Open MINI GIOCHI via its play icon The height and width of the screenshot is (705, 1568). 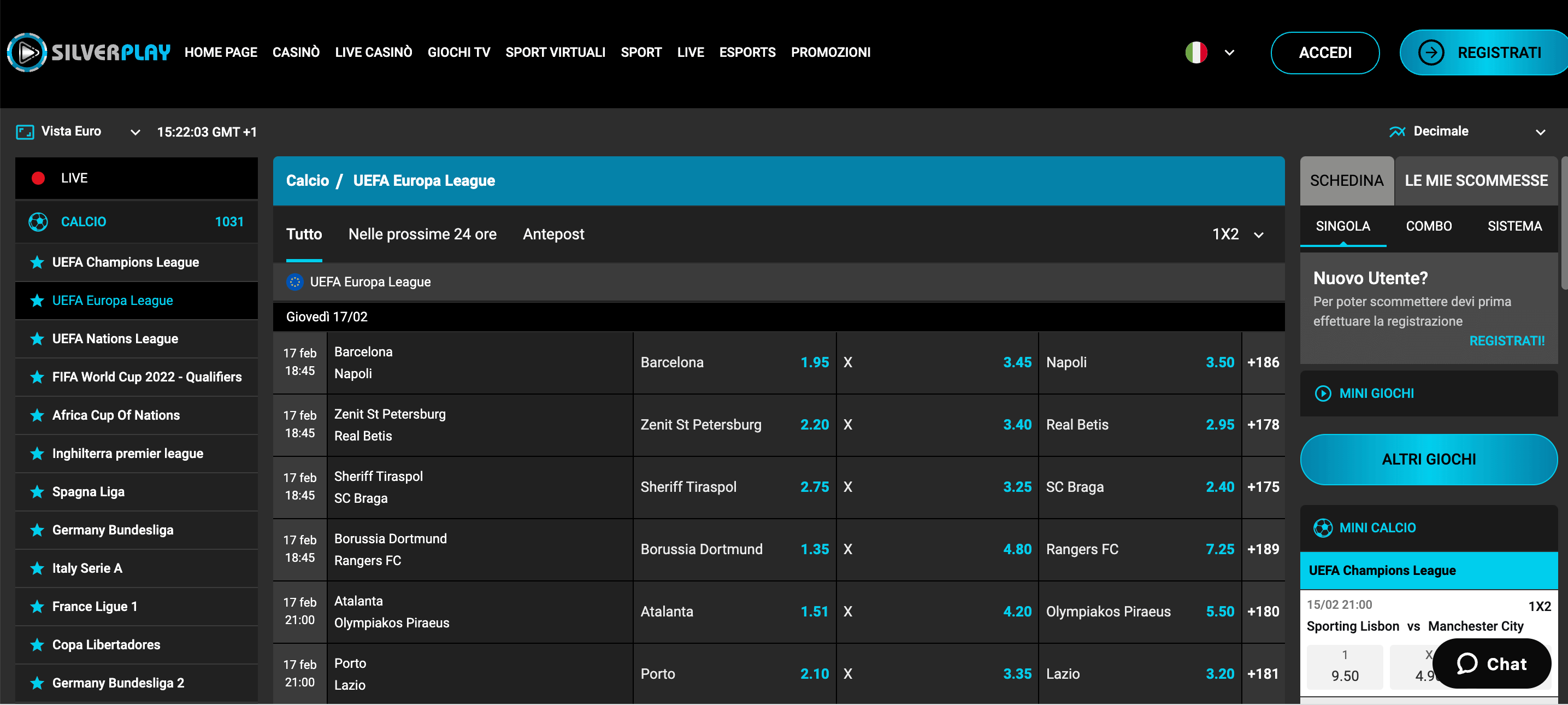pos(1324,393)
